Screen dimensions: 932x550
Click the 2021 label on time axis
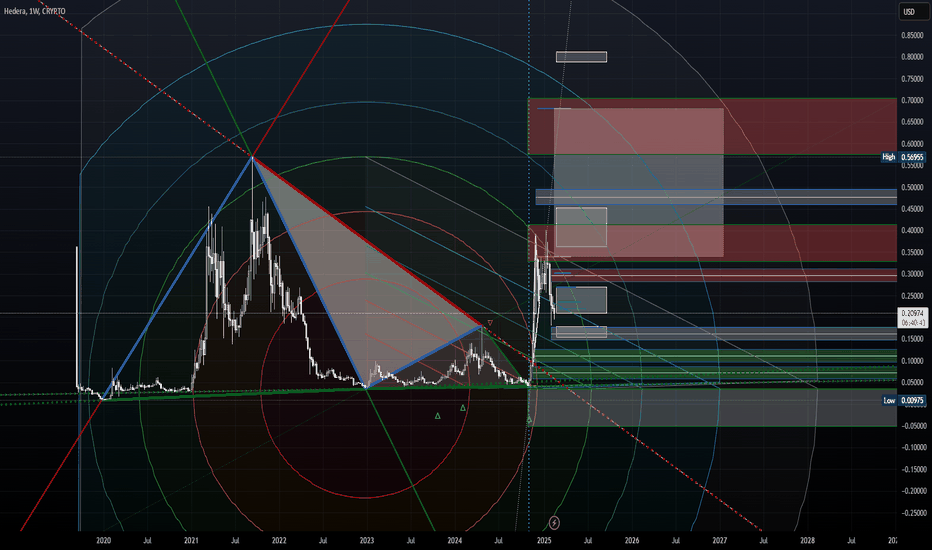(x=191, y=540)
